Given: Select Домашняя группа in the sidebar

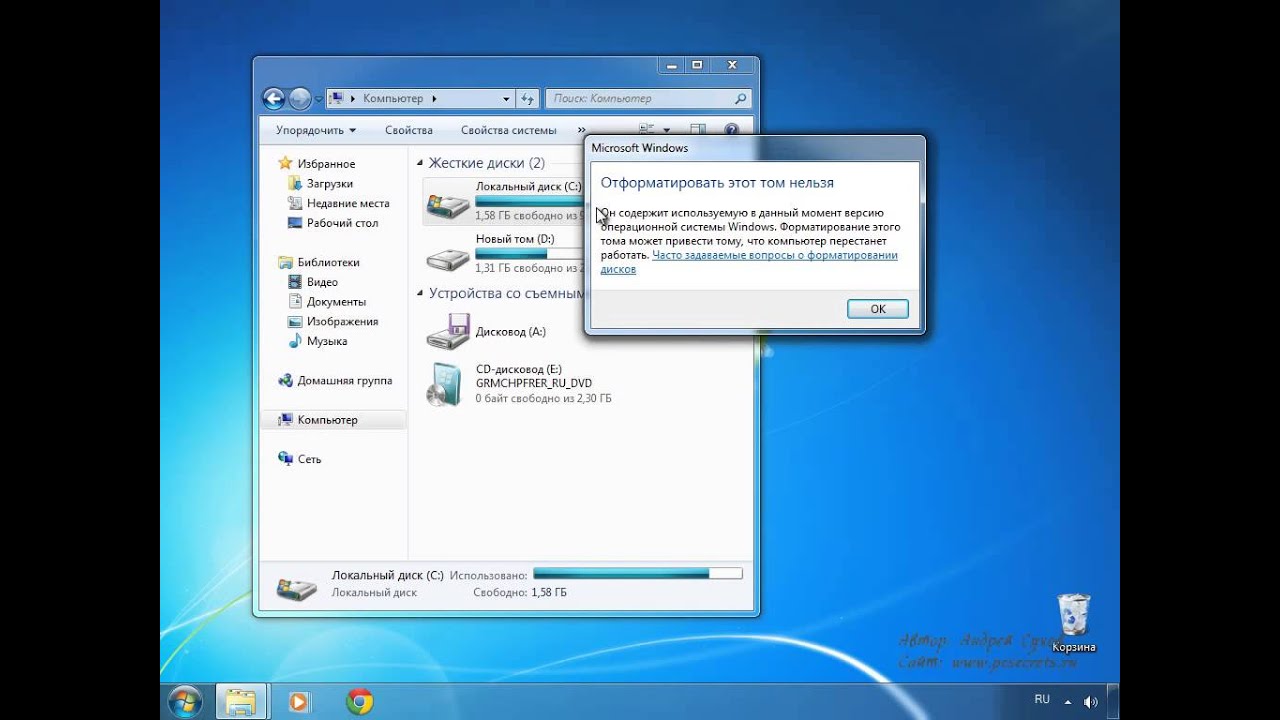Looking at the screenshot, I should coord(344,381).
